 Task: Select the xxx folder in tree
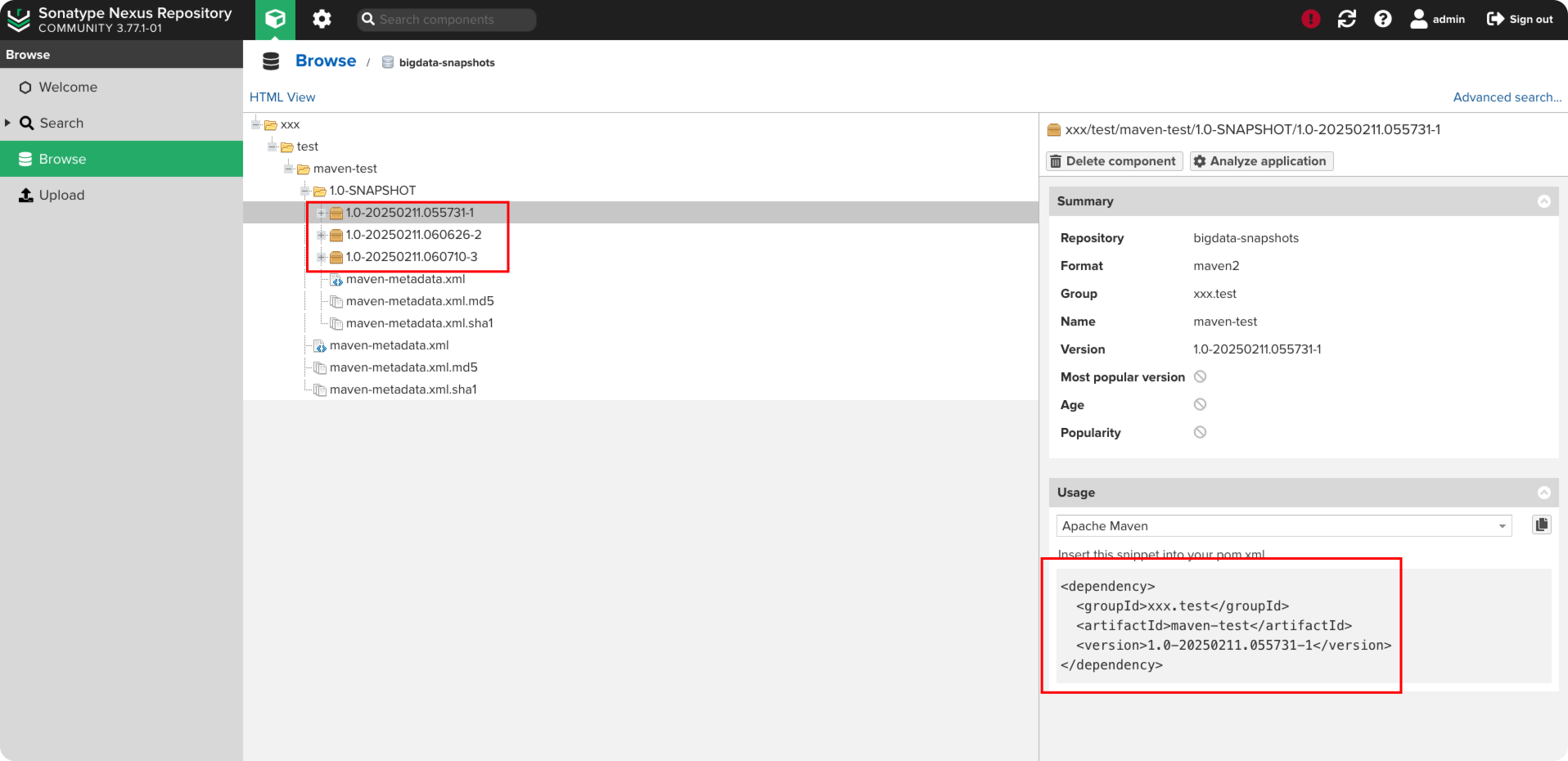coord(290,124)
